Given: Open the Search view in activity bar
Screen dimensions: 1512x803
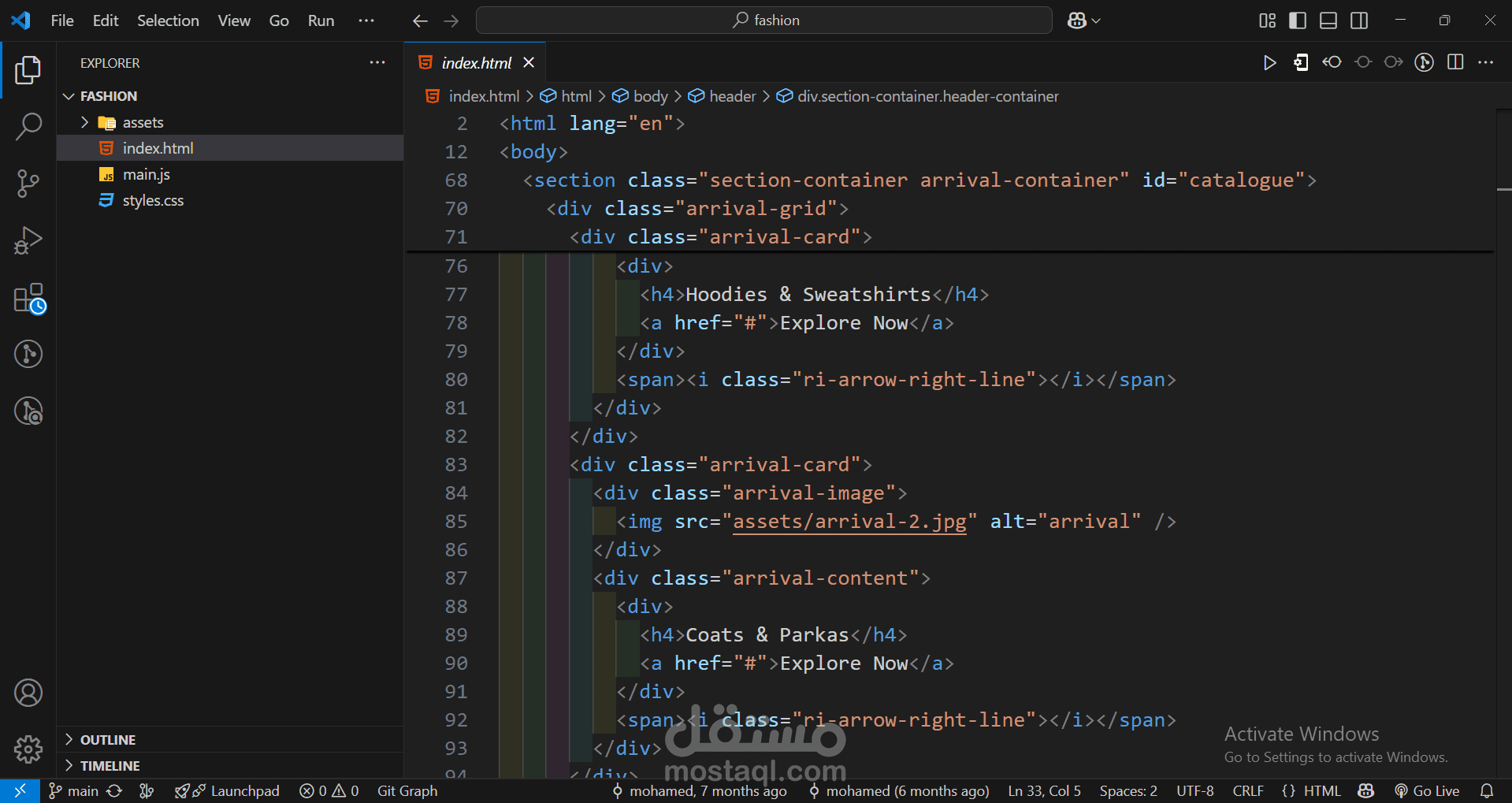Looking at the screenshot, I should [28, 126].
